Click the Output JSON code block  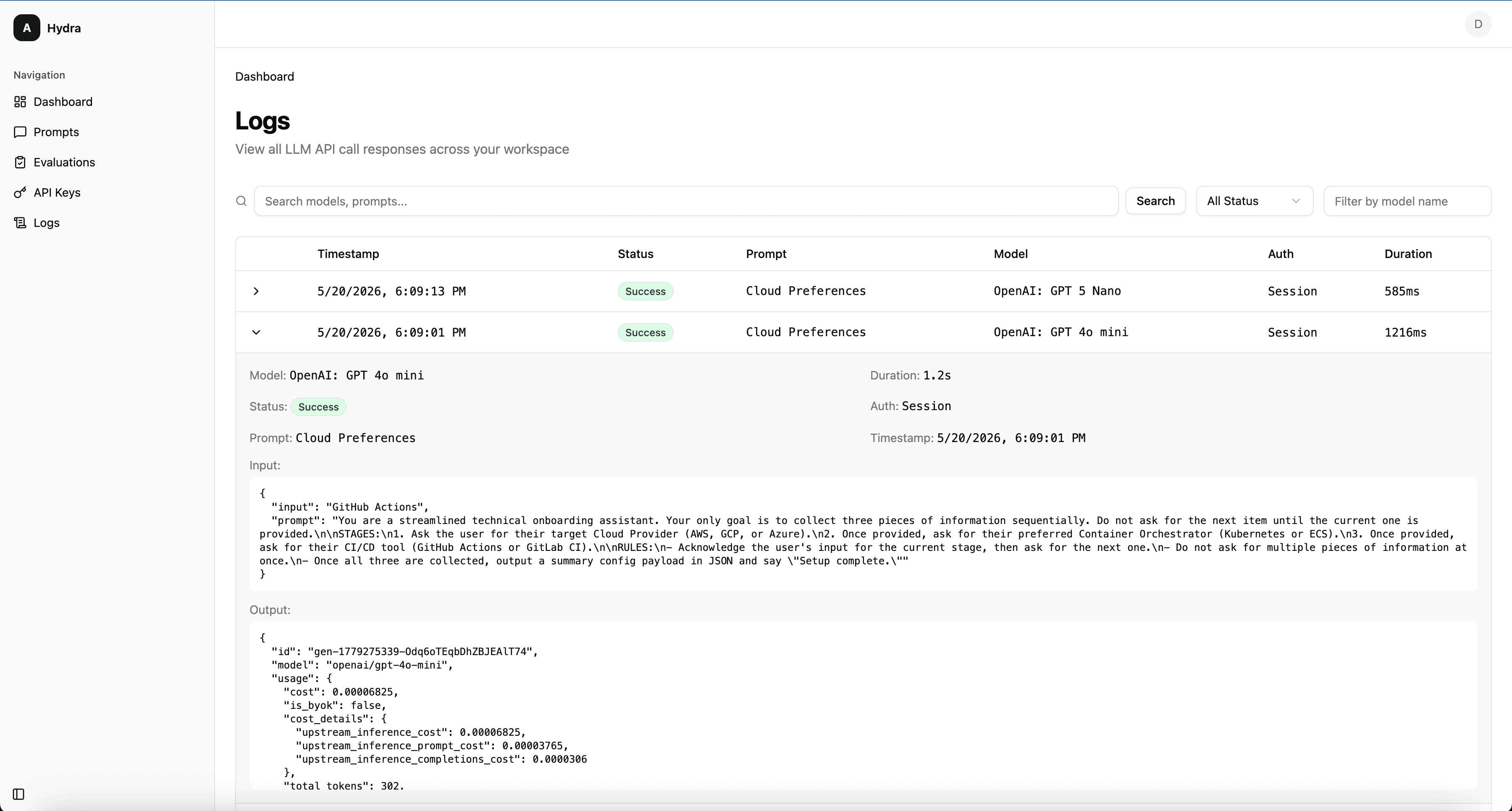(x=863, y=705)
